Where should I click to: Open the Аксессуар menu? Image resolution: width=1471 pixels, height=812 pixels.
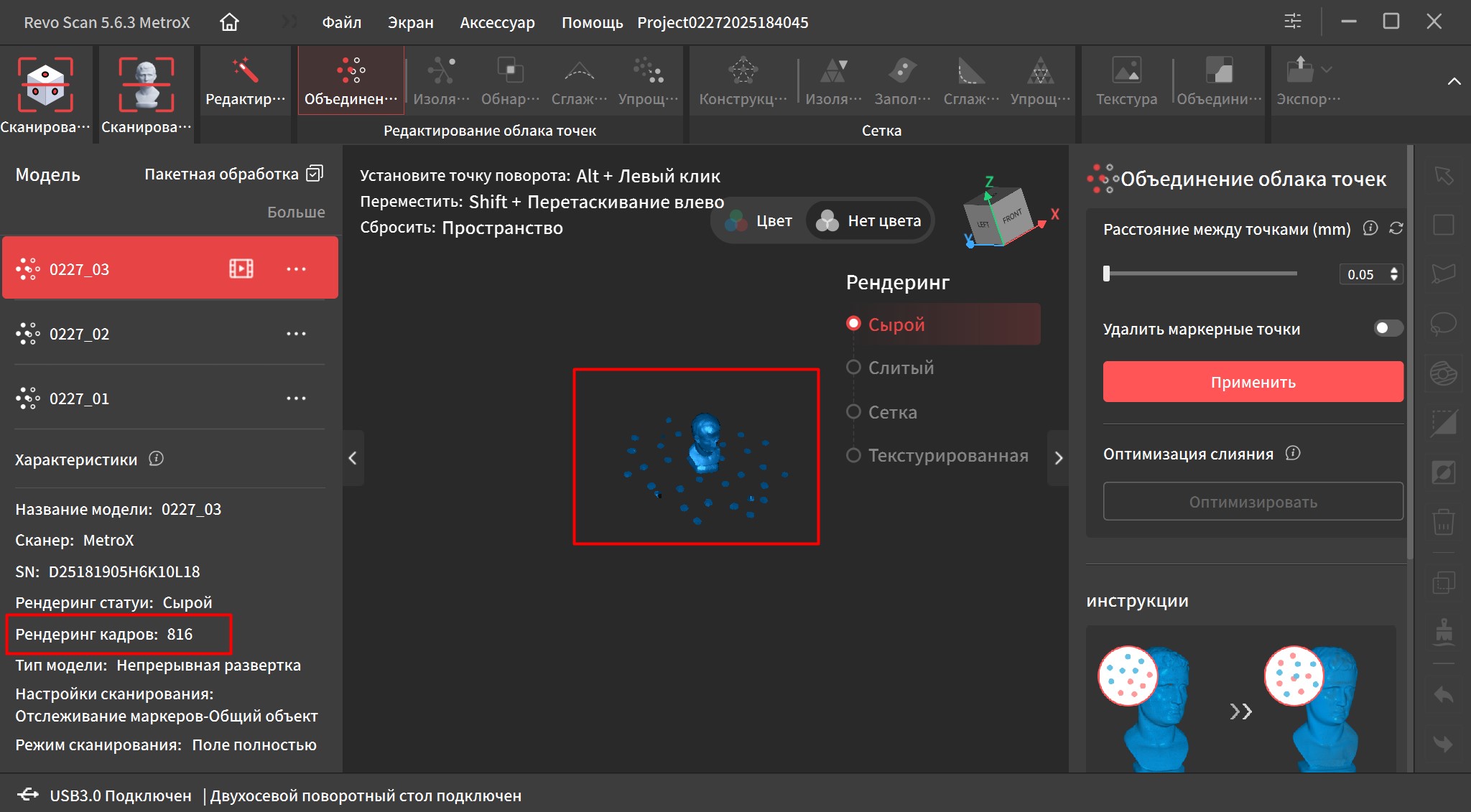pyautogui.click(x=497, y=22)
